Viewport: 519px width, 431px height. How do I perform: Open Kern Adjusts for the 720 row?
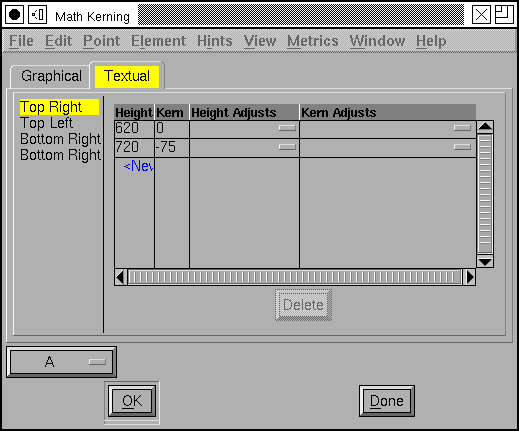(388, 148)
